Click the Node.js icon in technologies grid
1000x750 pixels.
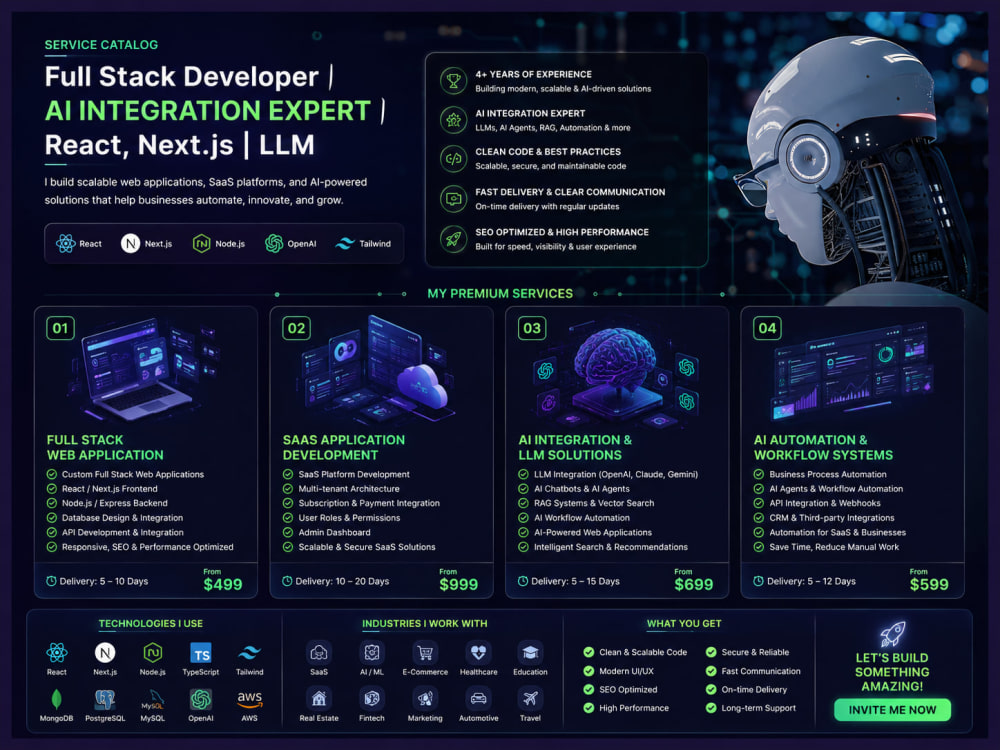tap(153, 652)
